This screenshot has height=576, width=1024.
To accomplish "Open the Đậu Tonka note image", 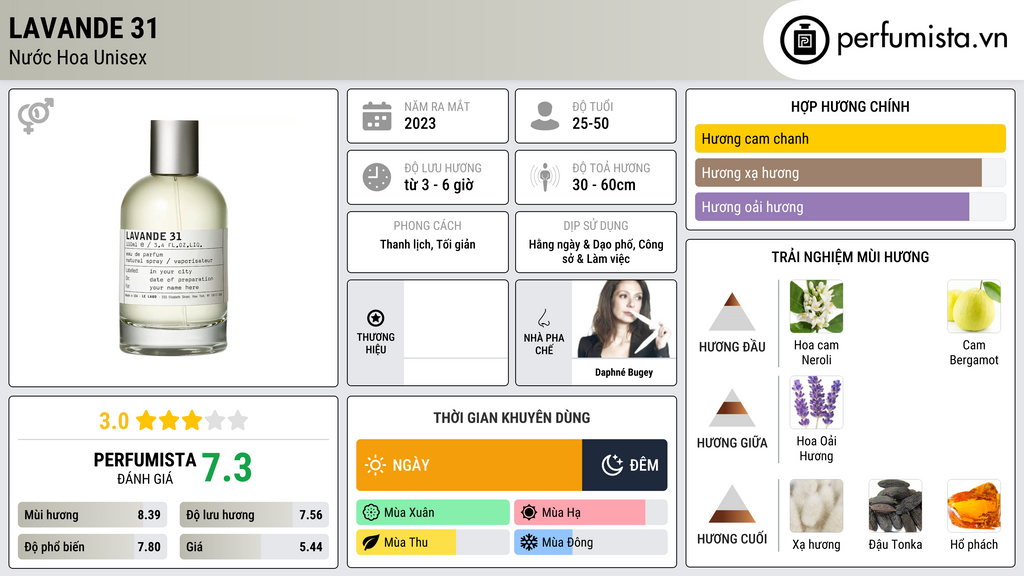I will pyautogui.click(x=895, y=506).
